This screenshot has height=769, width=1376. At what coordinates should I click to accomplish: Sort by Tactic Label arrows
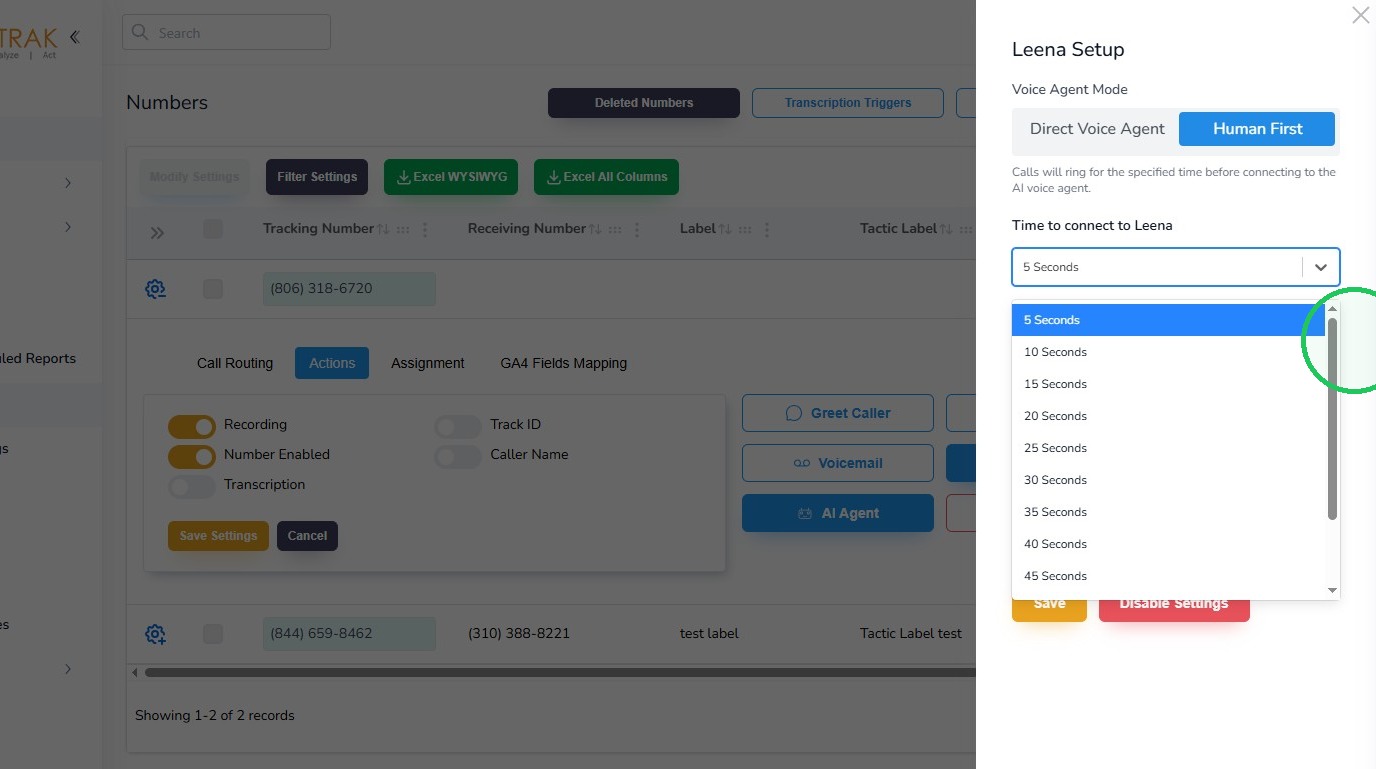click(x=947, y=229)
